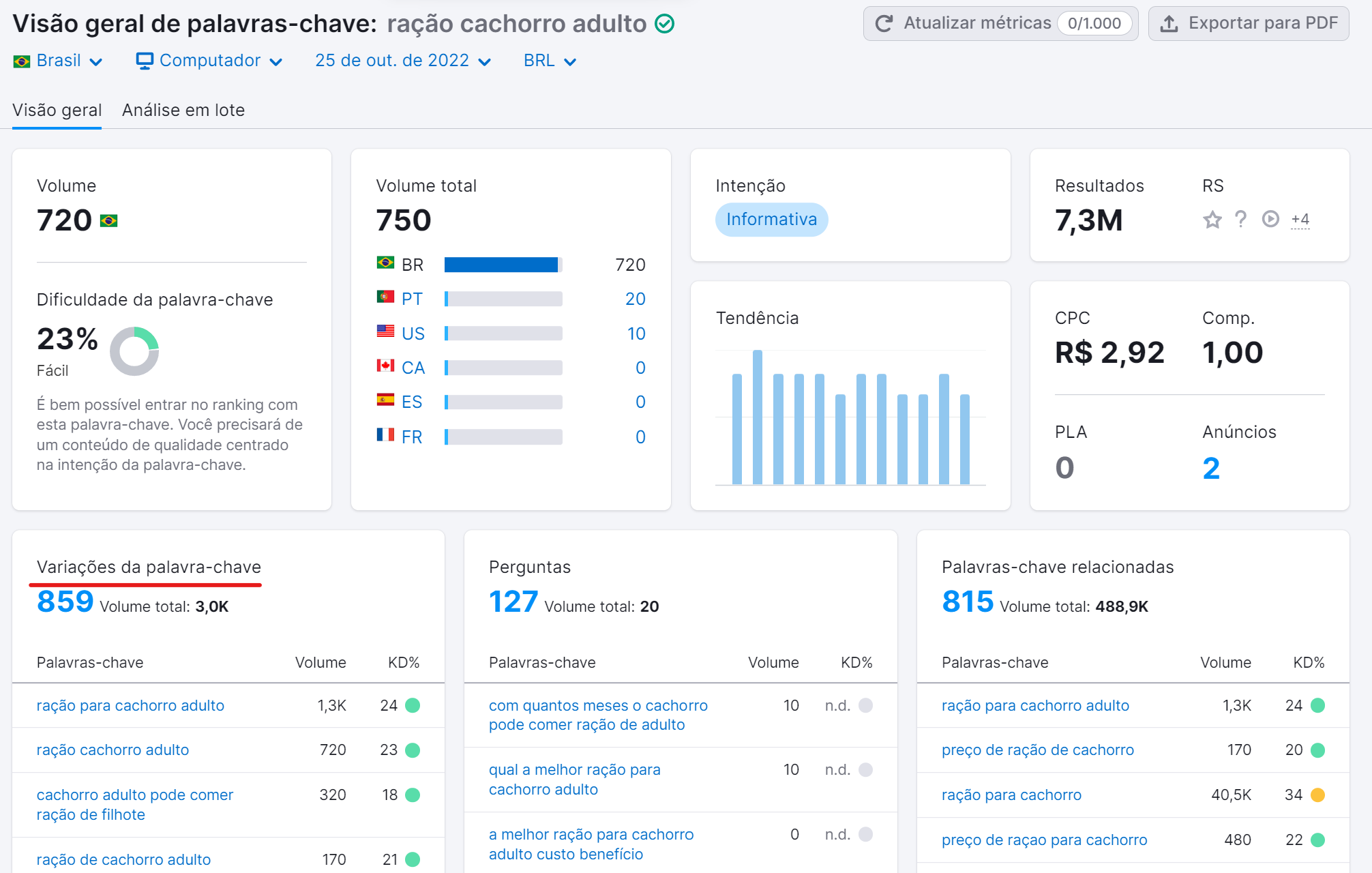Click the video play icon in the RS section
The width and height of the screenshot is (1372, 873).
coord(1270,220)
